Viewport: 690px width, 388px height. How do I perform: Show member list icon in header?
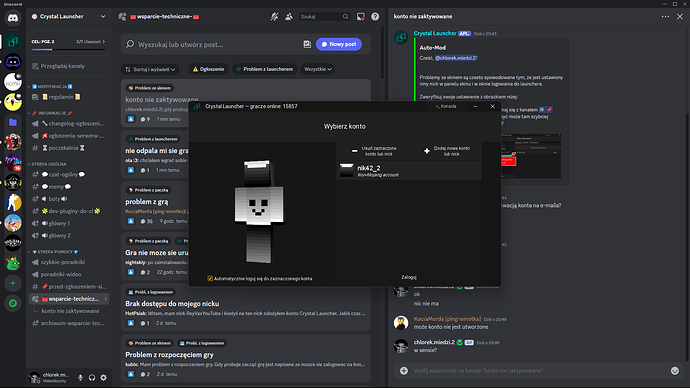(x=289, y=17)
